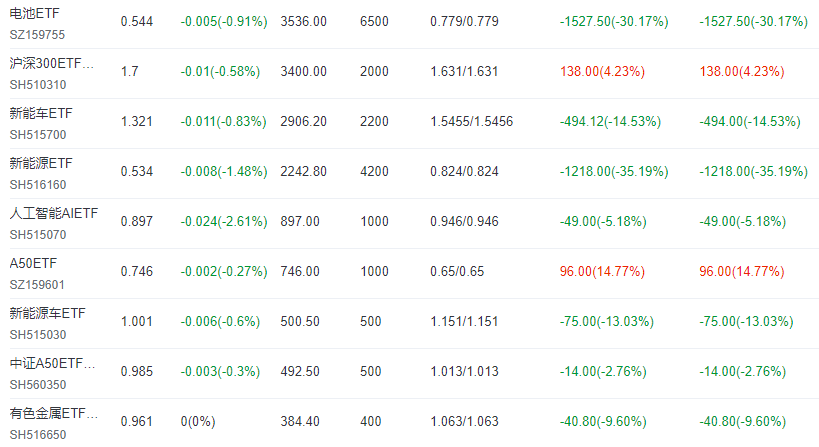Click cost price 0.65/0.65
Viewport: 819px width, 447px height.
tap(457, 272)
